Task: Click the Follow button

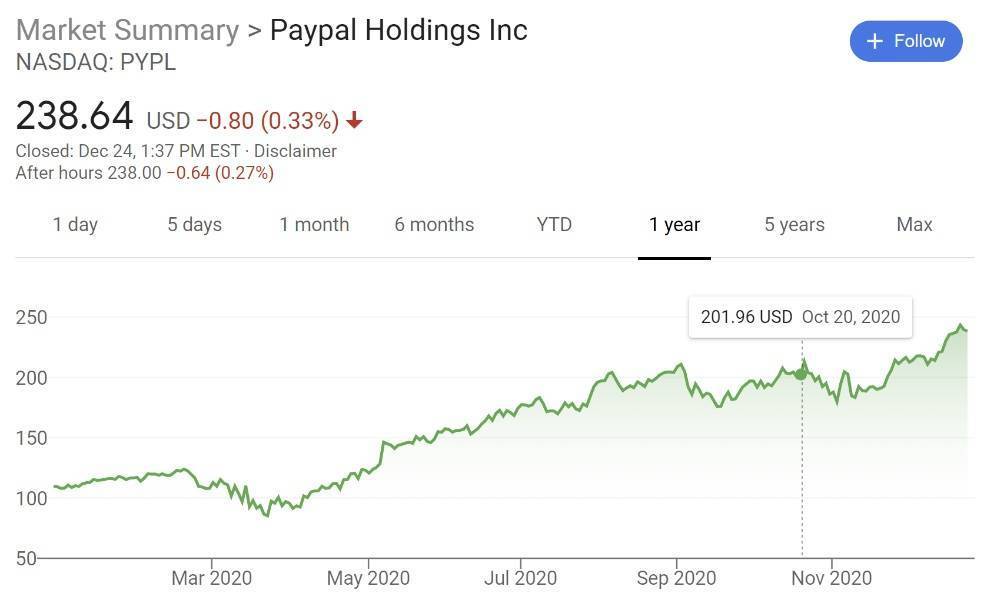Action: click(x=905, y=41)
